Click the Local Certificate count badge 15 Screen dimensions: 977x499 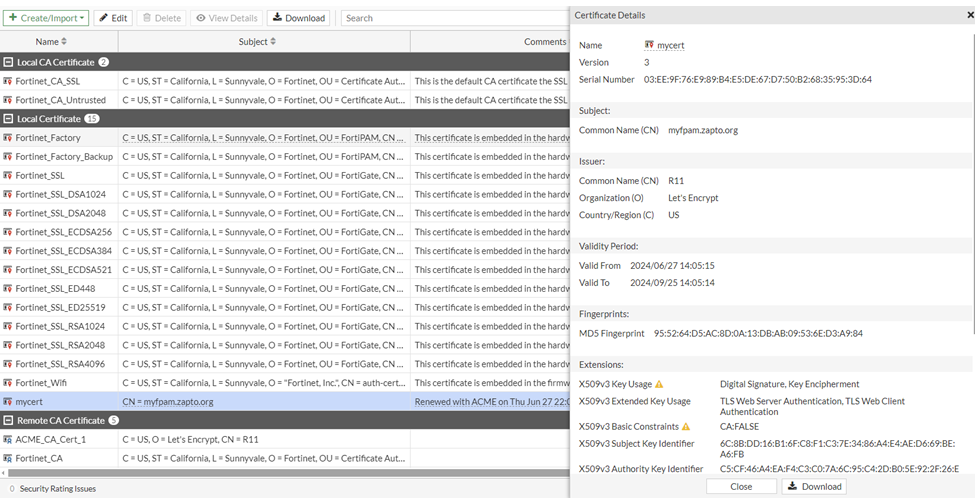click(92, 119)
